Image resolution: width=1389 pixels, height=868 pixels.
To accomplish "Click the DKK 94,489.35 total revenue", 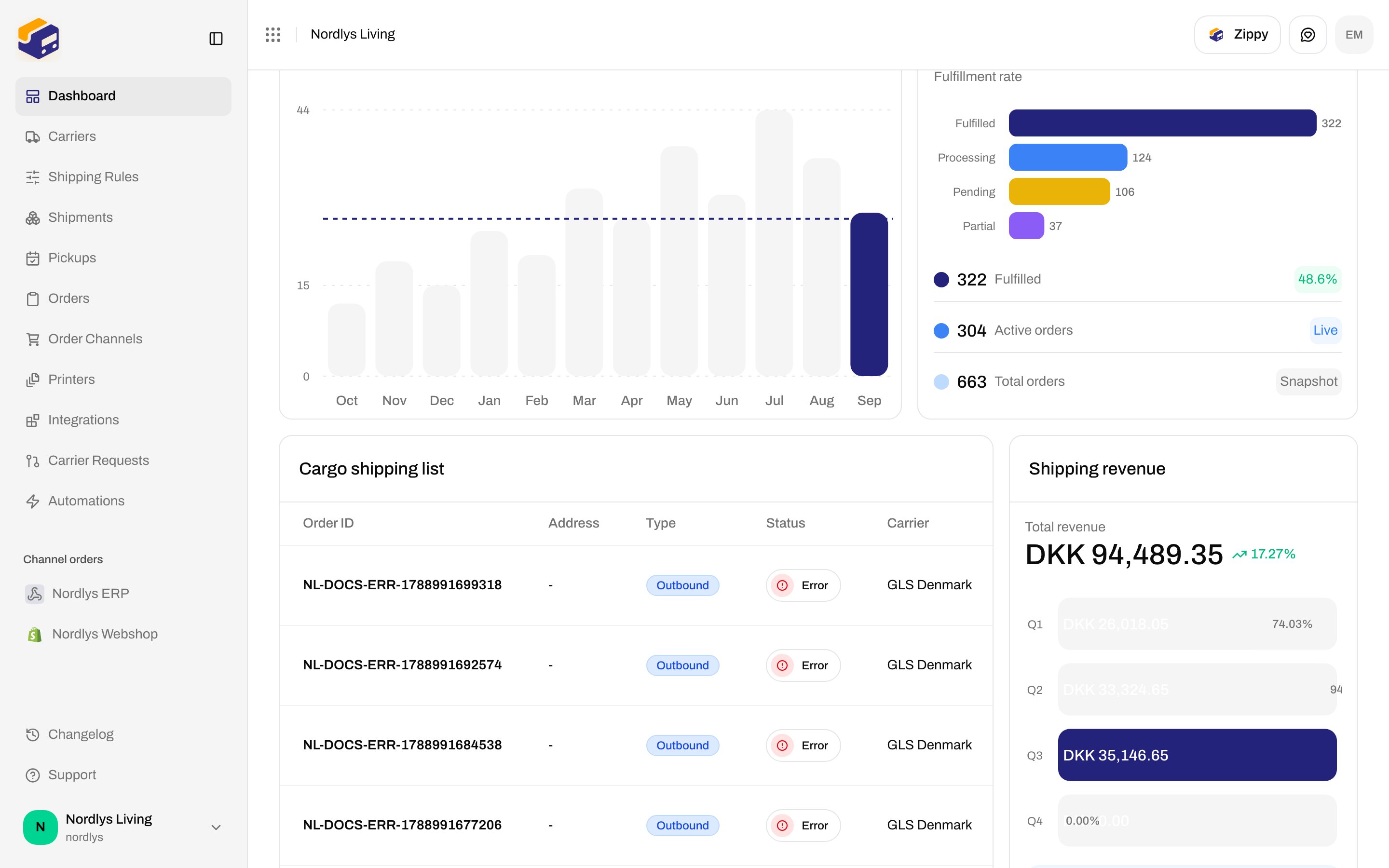I will pos(1124,555).
